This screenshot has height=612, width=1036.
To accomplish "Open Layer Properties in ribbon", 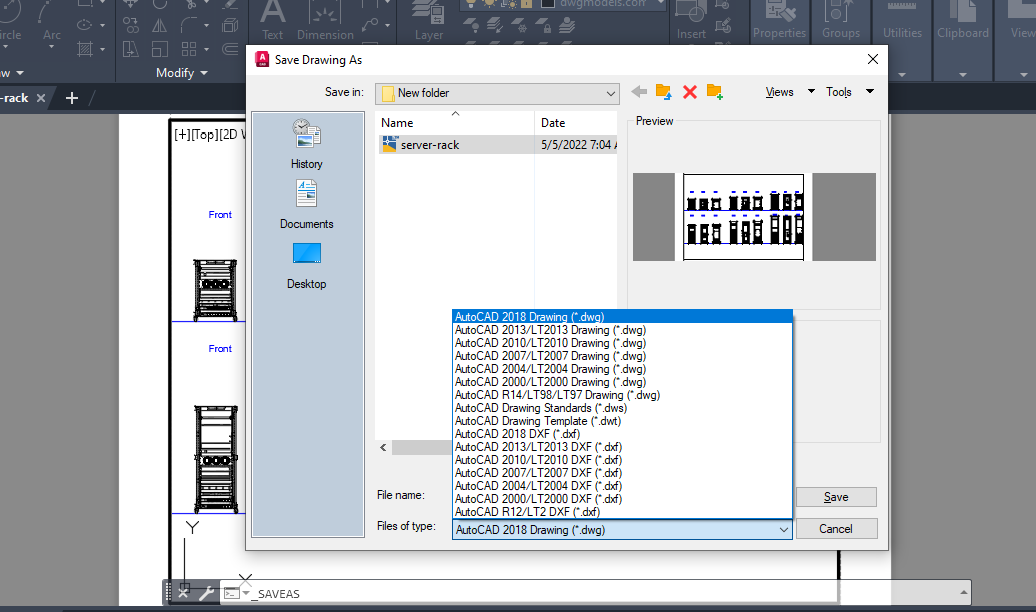I will pyautogui.click(x=429, y=21).
